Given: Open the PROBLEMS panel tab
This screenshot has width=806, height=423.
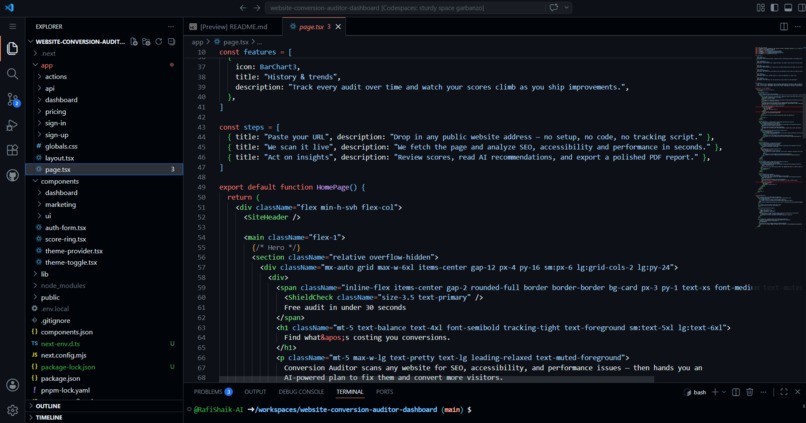Looking at the screenshot, I should (213, 392).
